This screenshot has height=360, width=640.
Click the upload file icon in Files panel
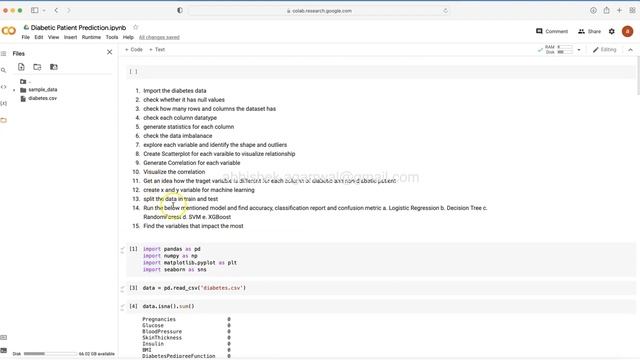point(21,67)
